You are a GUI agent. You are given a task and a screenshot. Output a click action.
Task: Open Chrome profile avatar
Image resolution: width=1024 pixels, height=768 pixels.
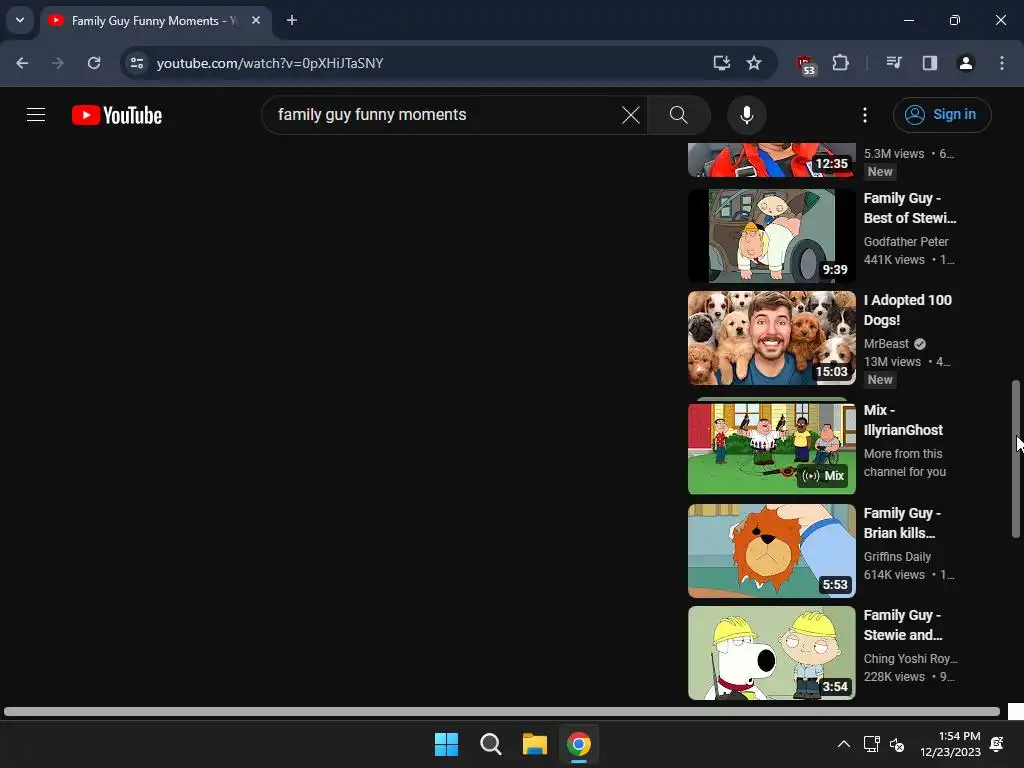pos(965,63)
